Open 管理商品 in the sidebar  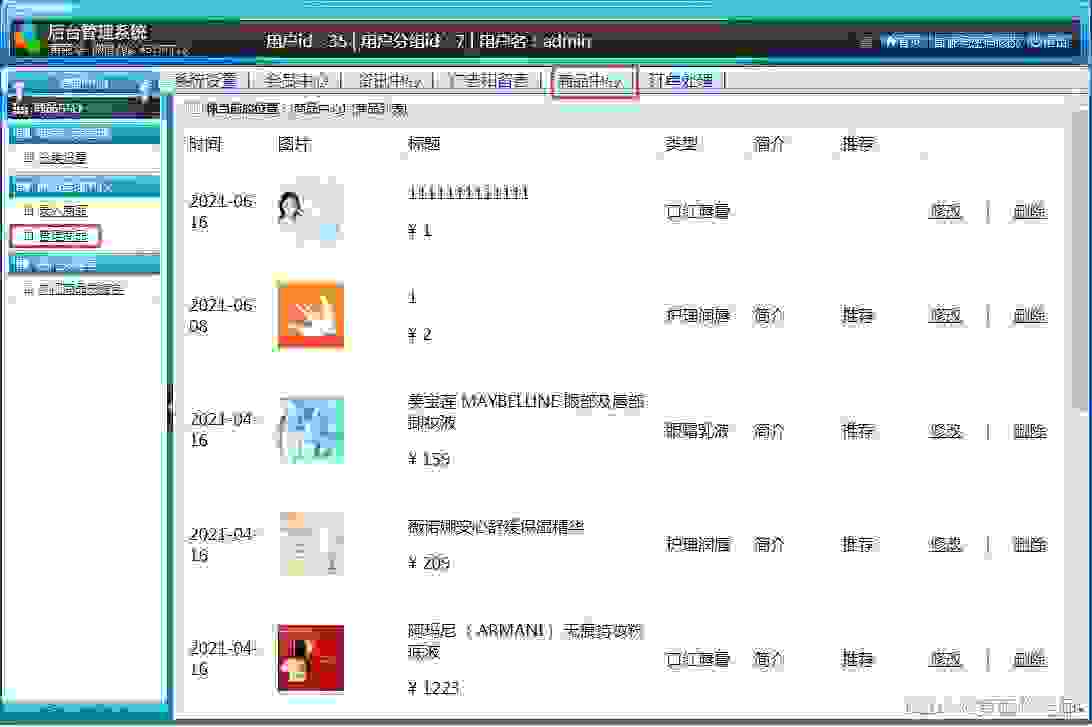click(63, 236)
